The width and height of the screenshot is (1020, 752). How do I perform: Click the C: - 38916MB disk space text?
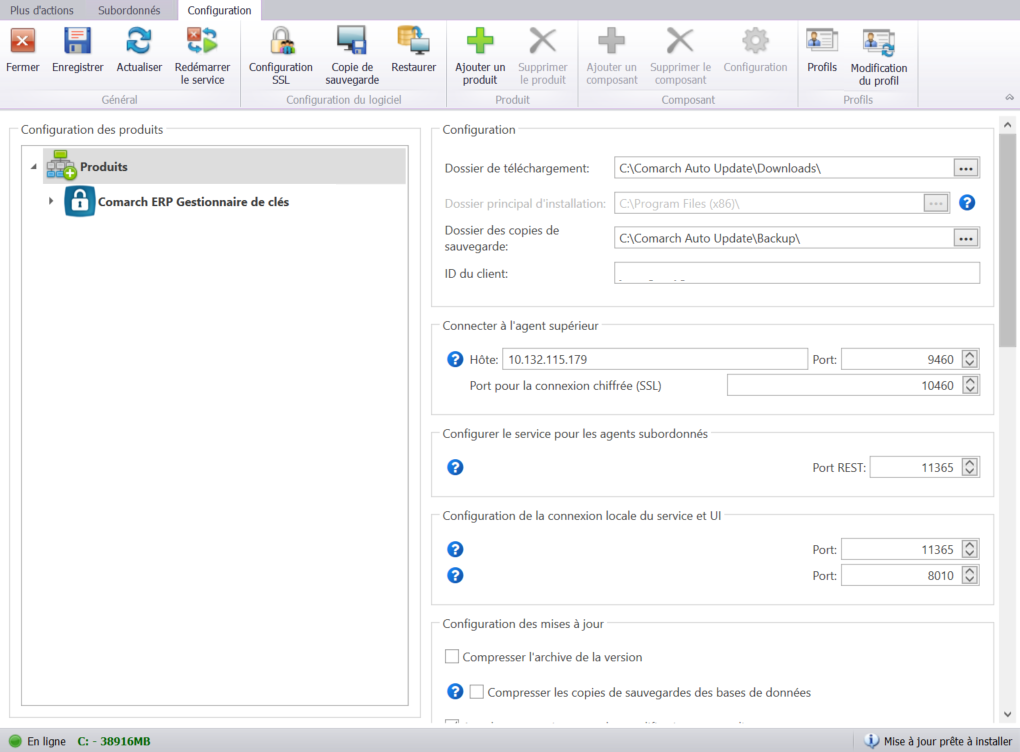[x=114, y=741]
